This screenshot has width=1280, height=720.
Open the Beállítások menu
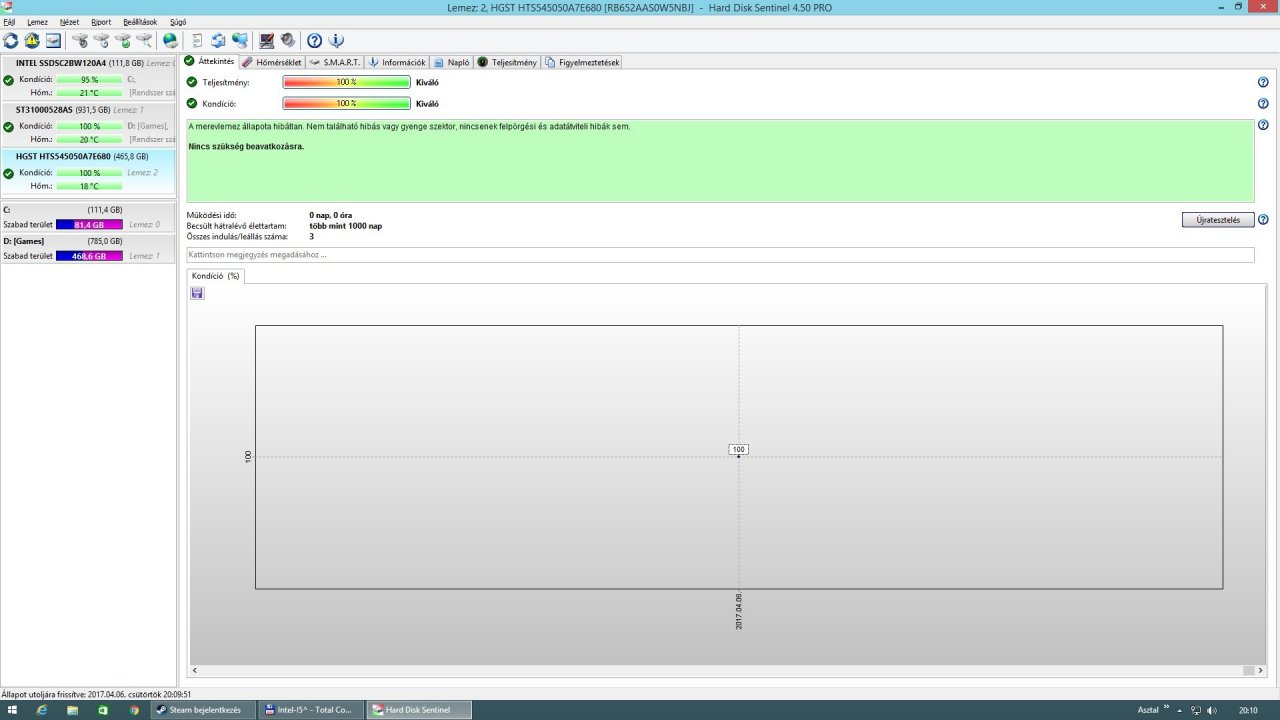point(140,22)
